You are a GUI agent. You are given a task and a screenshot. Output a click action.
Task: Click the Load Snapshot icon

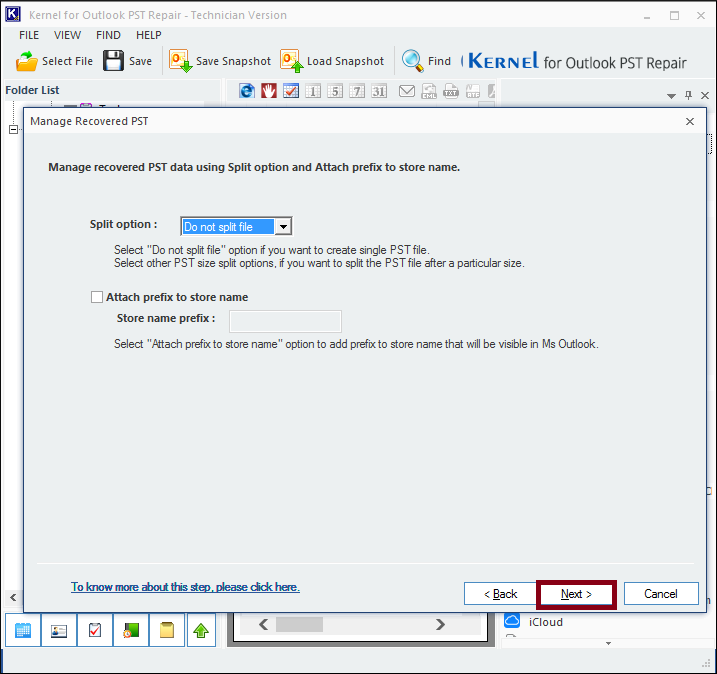click(291, 61)
